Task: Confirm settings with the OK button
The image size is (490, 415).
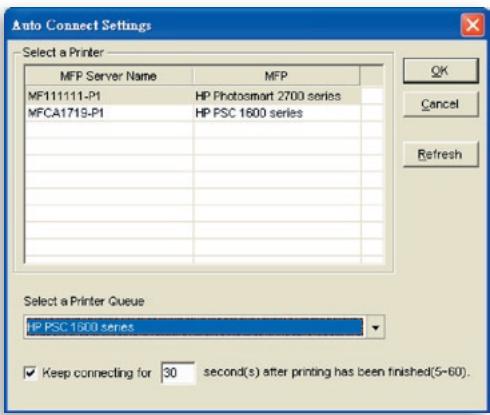Action: point(441,71)
